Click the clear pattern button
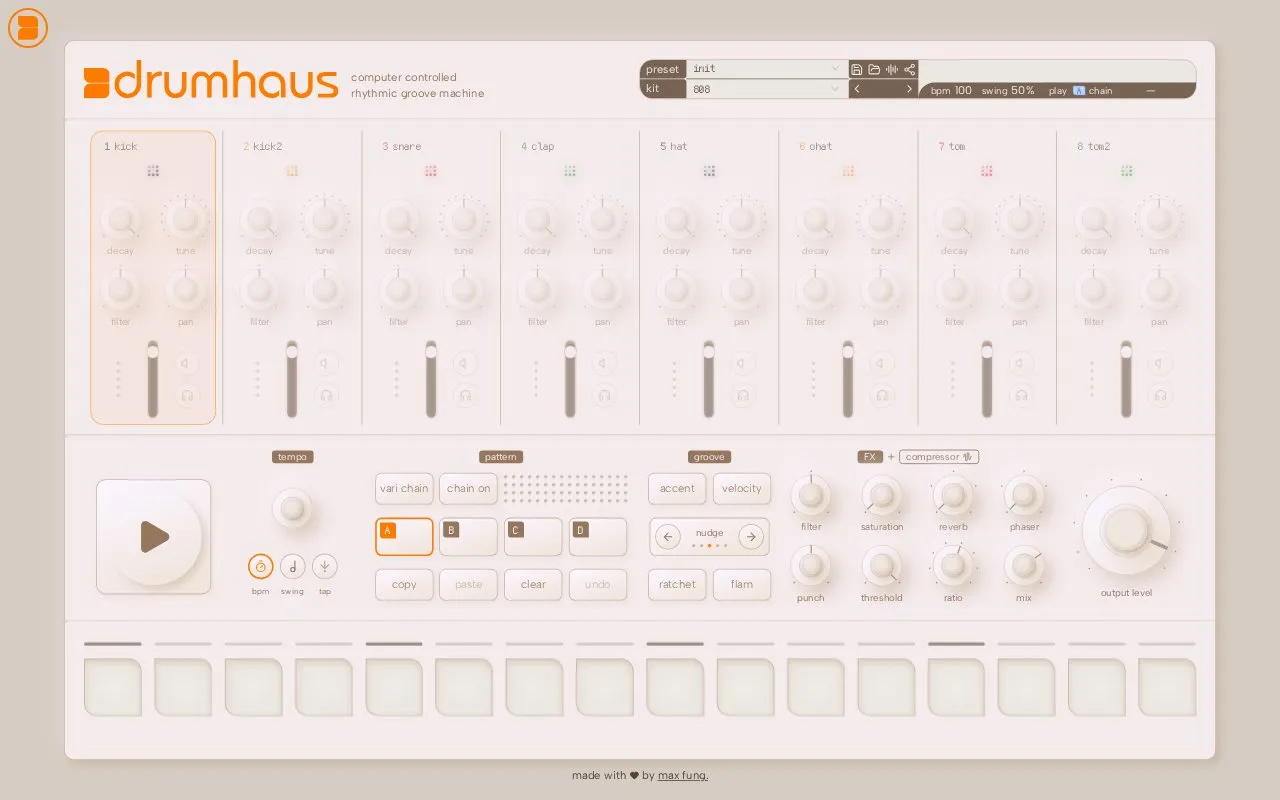 pos(533,585)
